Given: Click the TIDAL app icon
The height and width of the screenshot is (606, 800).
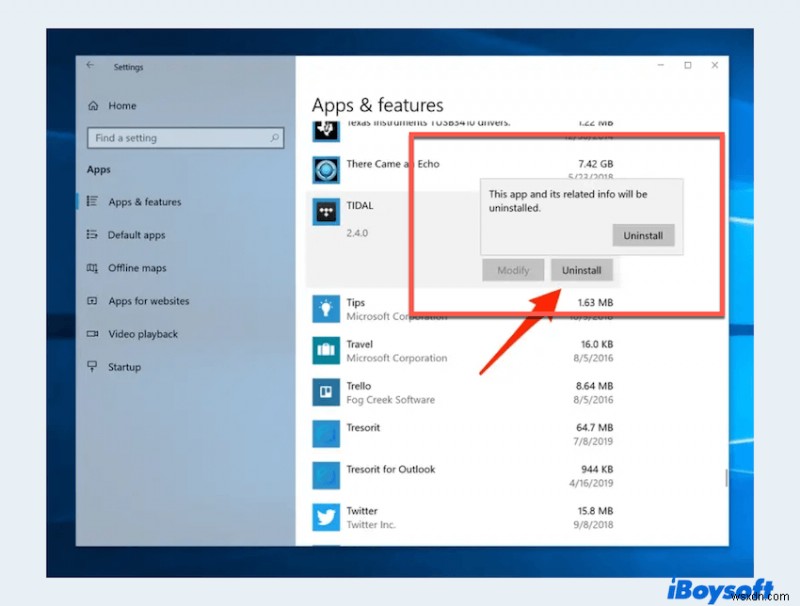Looking at the screenshot, I should pyautogui.click(x=326, y=212).
